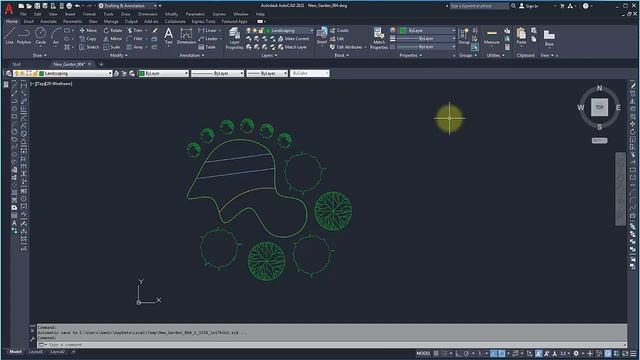Toggle 2D object snap in status bar
The height and width of the screenshot is (360, 640).
[x=502, y=353]
